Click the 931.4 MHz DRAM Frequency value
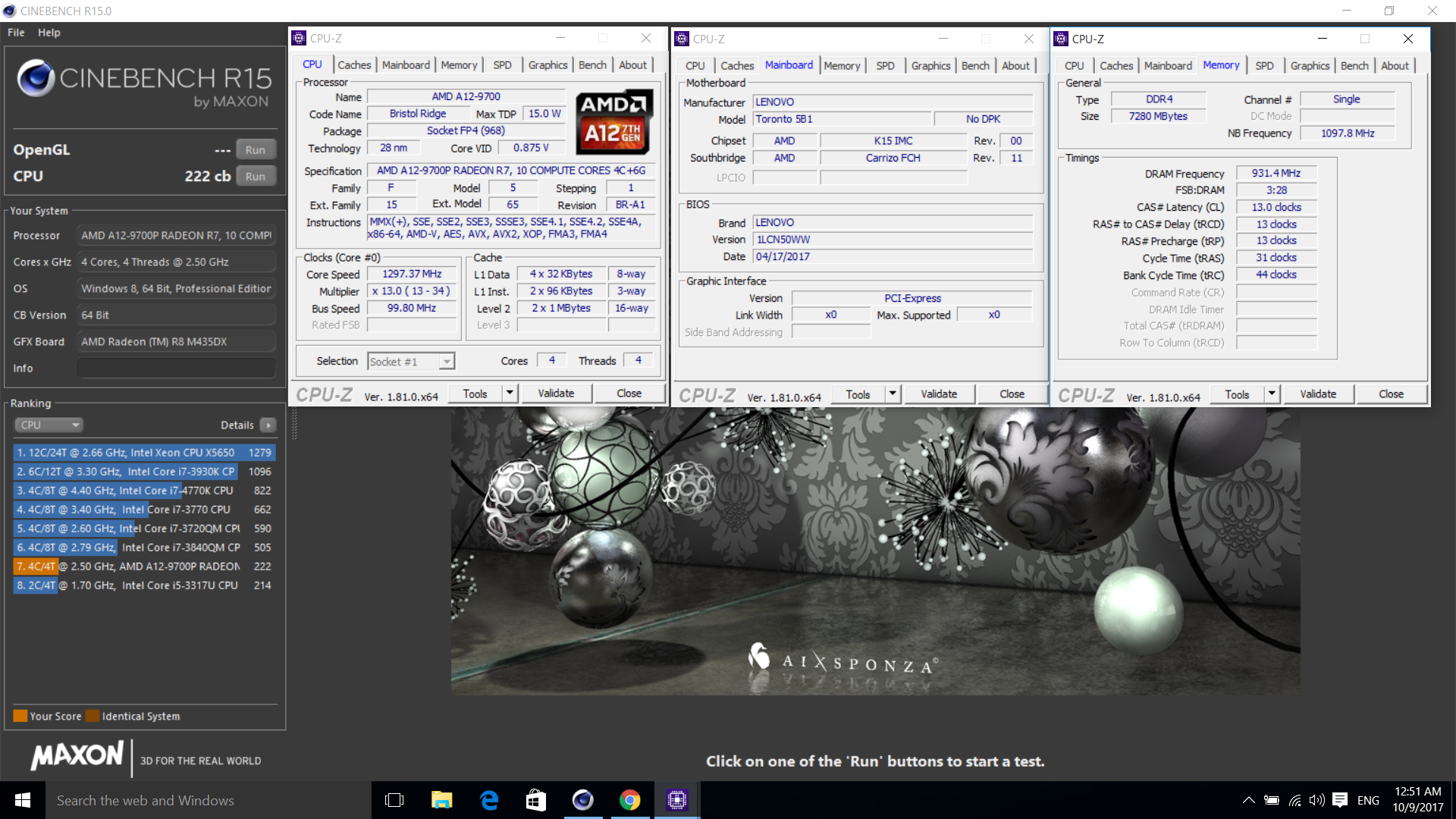1456x819 pixels. coord(1276,173)
